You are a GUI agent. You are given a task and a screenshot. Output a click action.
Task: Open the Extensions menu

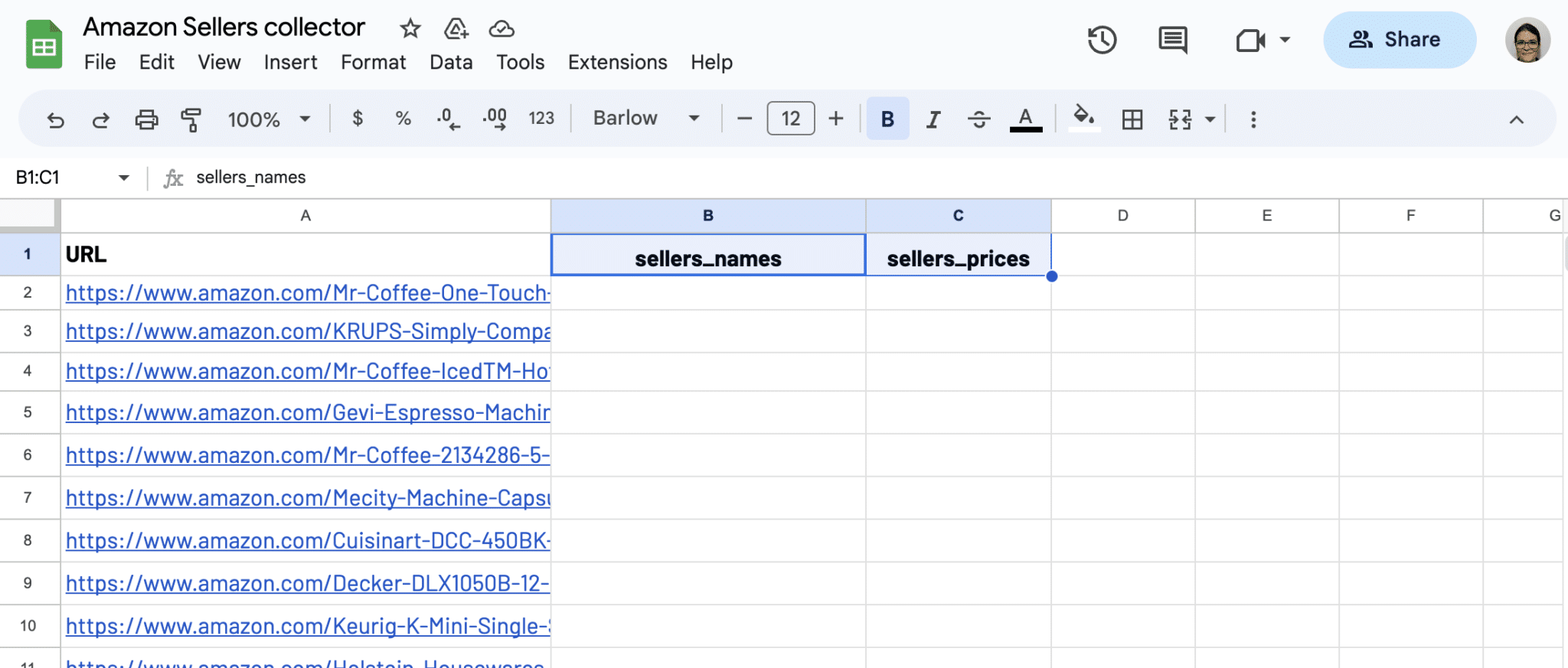pyautogui.click(x=618, y=62)
